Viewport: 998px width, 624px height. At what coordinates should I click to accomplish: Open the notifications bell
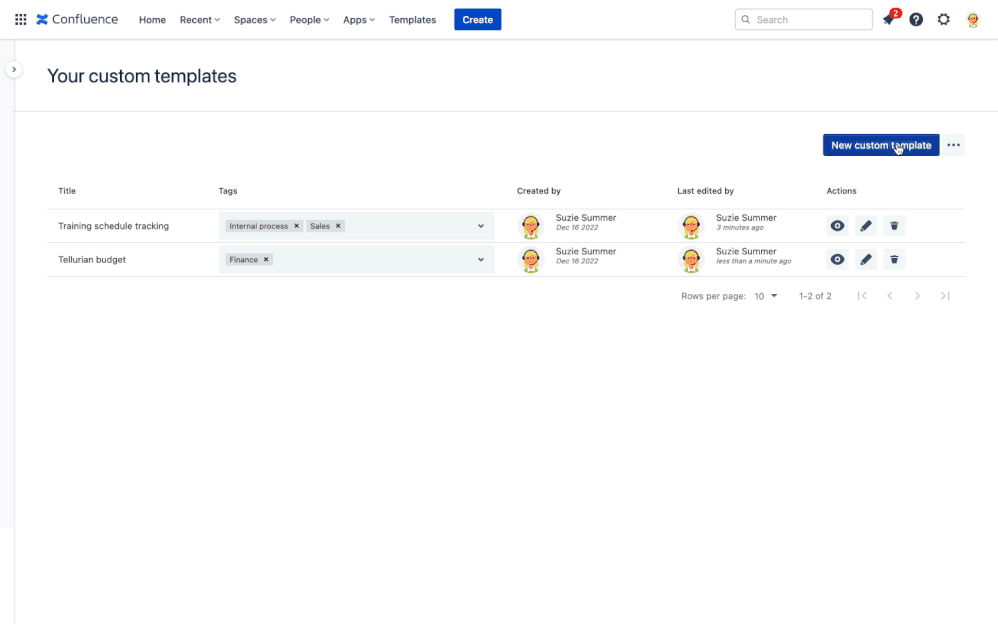pos(889,19)
